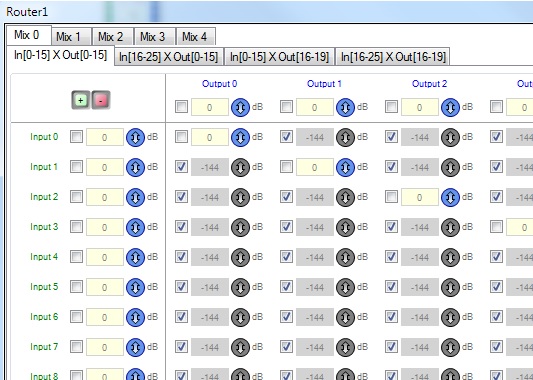533x380 pixels.
Task: Click the Output 1 gain value field
Action: coord(315,107)
